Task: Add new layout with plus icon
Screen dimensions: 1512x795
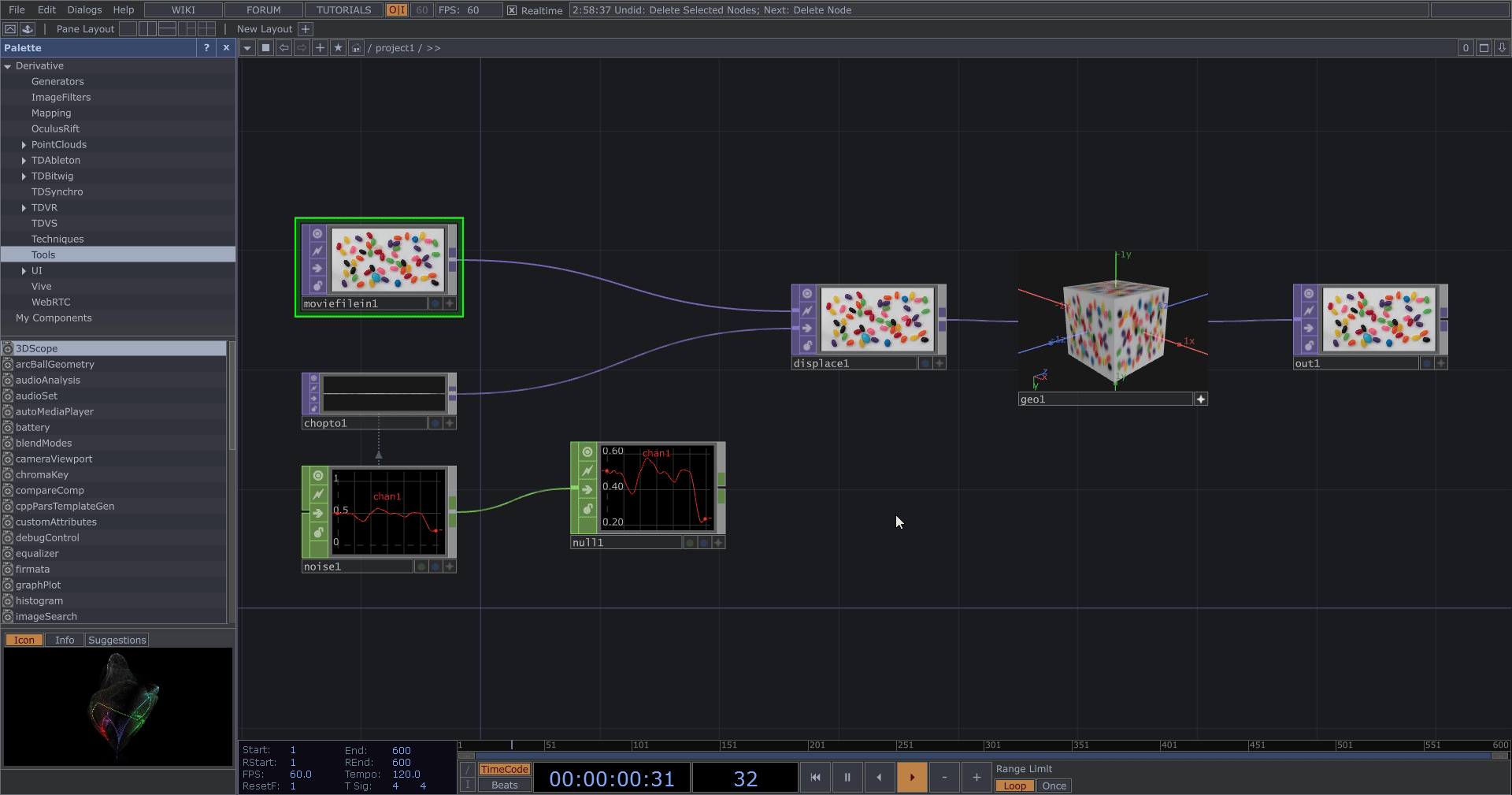Action: pos(306,29)
